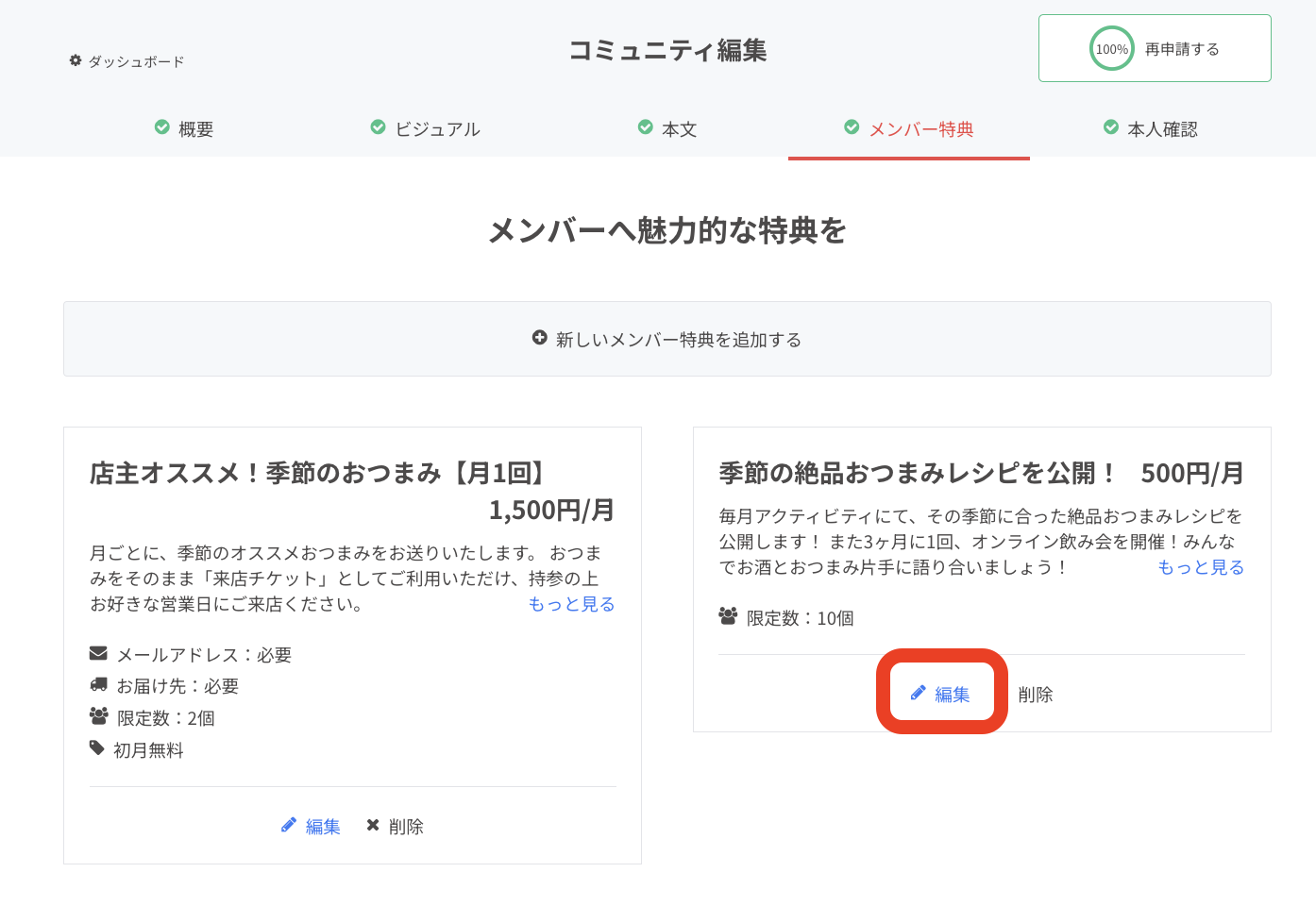Image resolution: width=1316 pixels, height=906 pixels.
Task: Go to the 本文 tab
Action: [679, 129]
